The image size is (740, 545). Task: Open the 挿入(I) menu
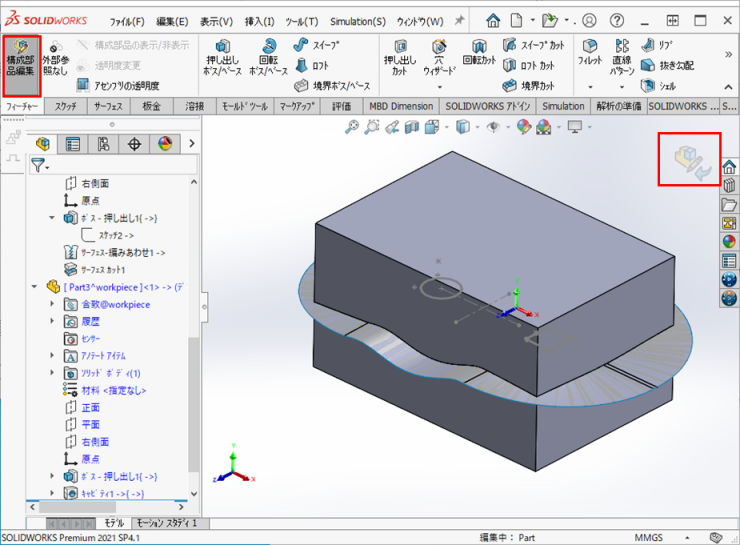click(x=260, y=21)
